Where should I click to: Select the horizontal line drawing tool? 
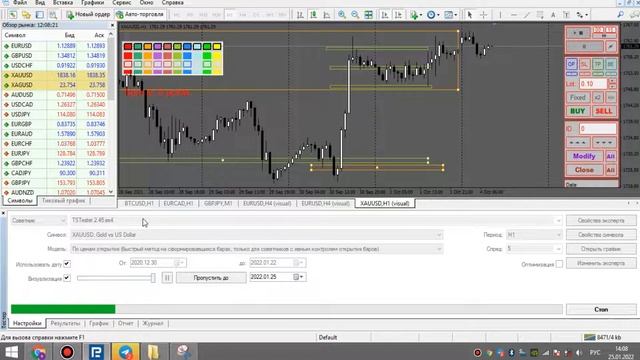tap(513, 15)
